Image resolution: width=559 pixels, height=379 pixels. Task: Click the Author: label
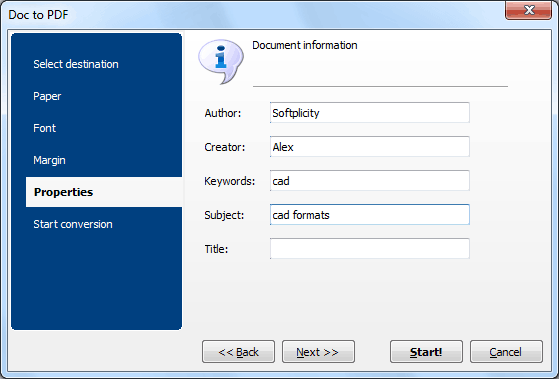[x=223, y=113]
